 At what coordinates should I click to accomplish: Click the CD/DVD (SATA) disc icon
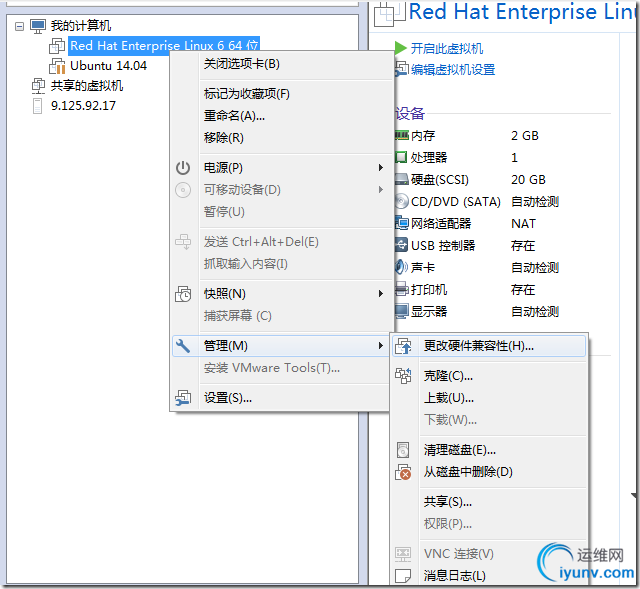point(402,201)
